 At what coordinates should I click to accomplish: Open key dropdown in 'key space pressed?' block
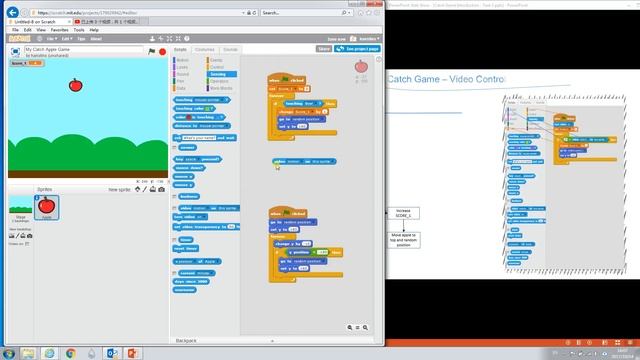click(198, 159)
